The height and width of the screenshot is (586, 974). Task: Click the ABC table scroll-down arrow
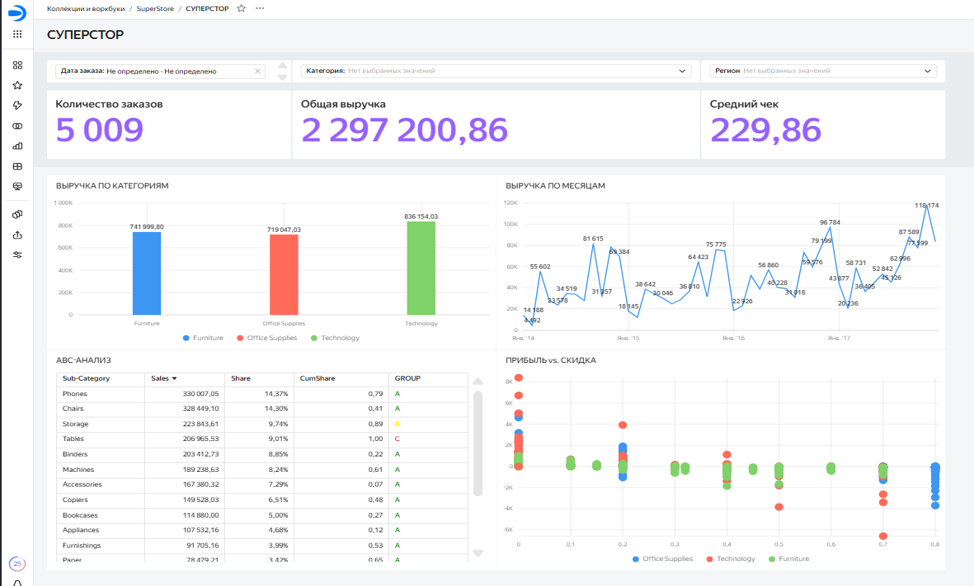(x=478, y=552)
